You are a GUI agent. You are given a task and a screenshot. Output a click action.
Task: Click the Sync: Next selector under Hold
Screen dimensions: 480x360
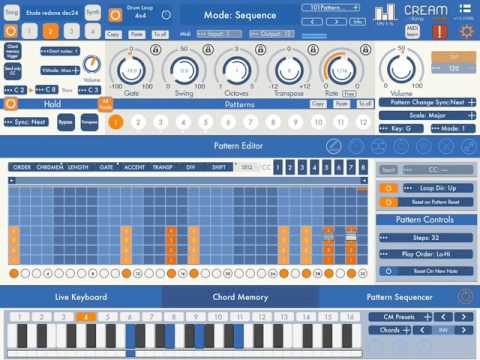point(26,122)
